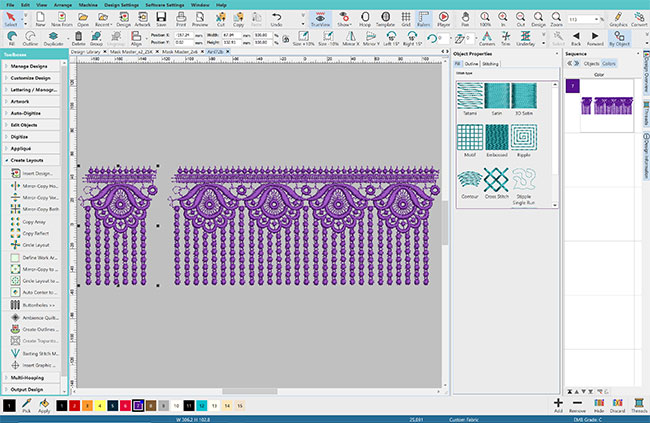Toggle Rulers display
This screenshot has height=423, width=650.
pyautogui.click(x=424, y=19)
